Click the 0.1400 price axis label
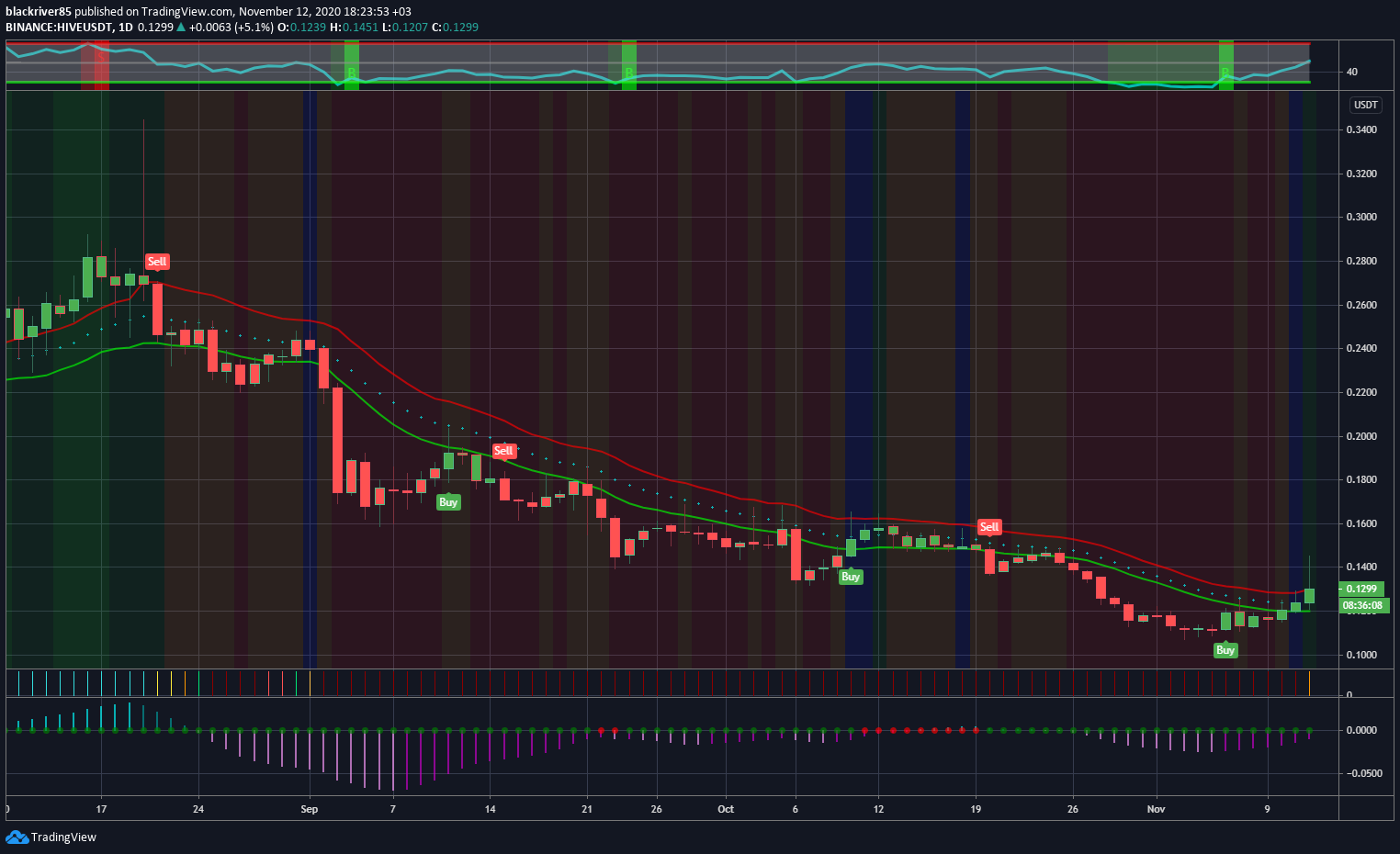 click(1361, 567)
